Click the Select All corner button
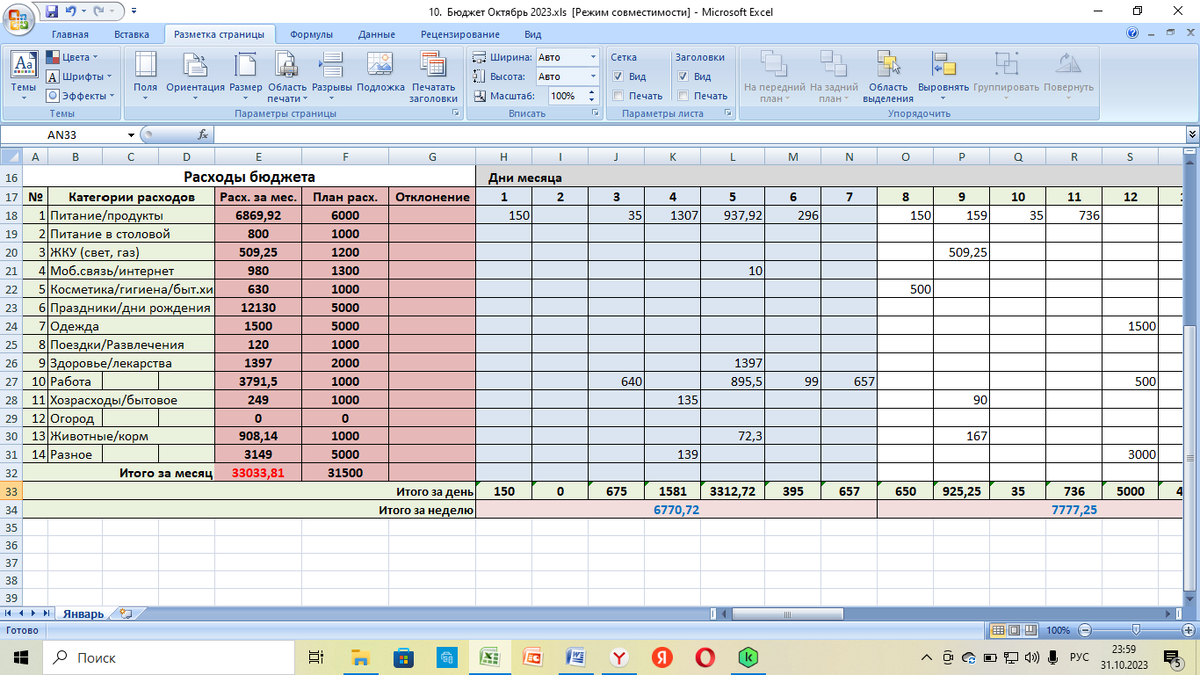Image resolution: width=1200 pixels, height=675 pixels. click(11, 156)
